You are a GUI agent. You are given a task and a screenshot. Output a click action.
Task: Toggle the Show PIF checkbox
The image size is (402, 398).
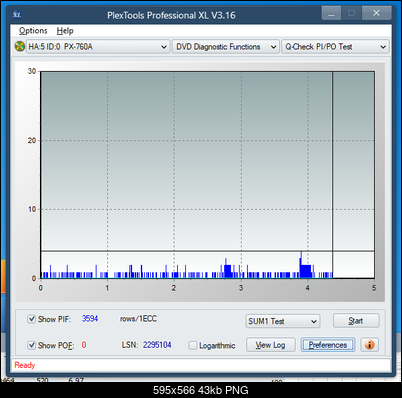pyautogui.click(x=31, y=319)
